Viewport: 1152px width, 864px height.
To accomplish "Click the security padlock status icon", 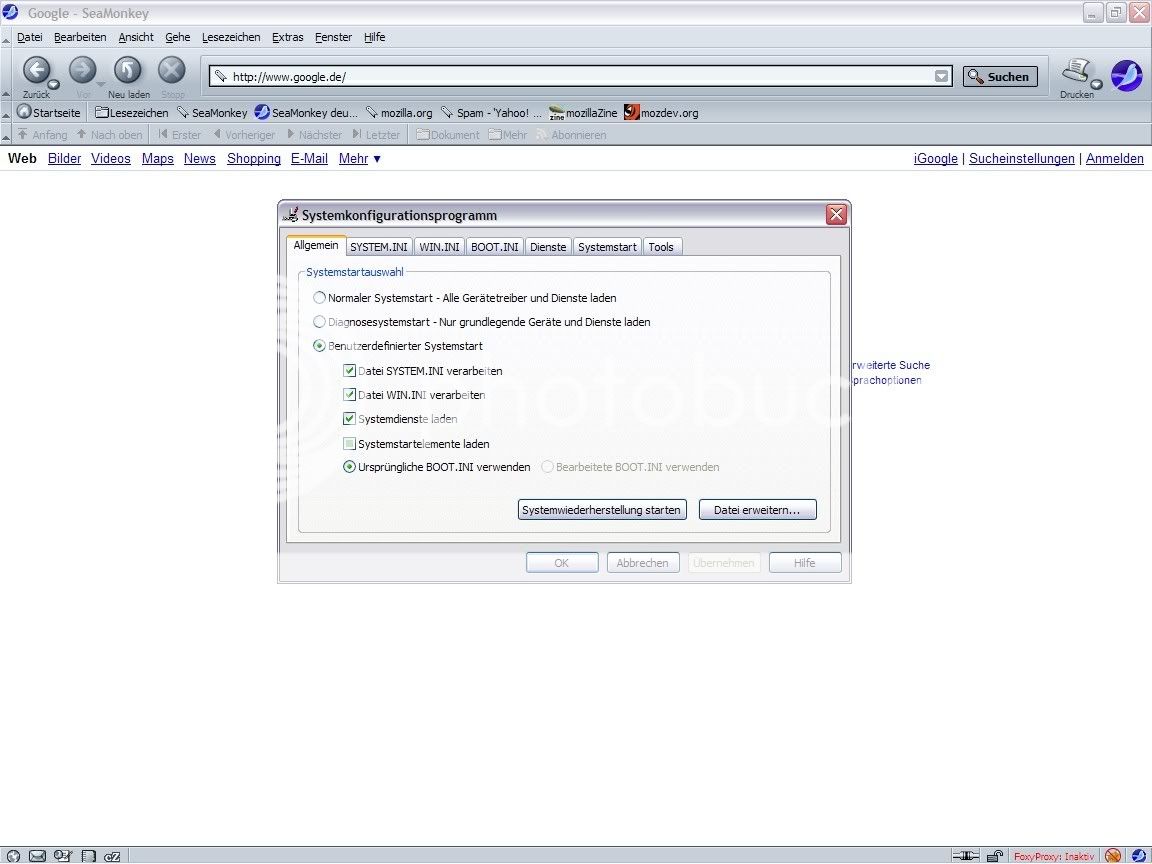I will (995, 856).
